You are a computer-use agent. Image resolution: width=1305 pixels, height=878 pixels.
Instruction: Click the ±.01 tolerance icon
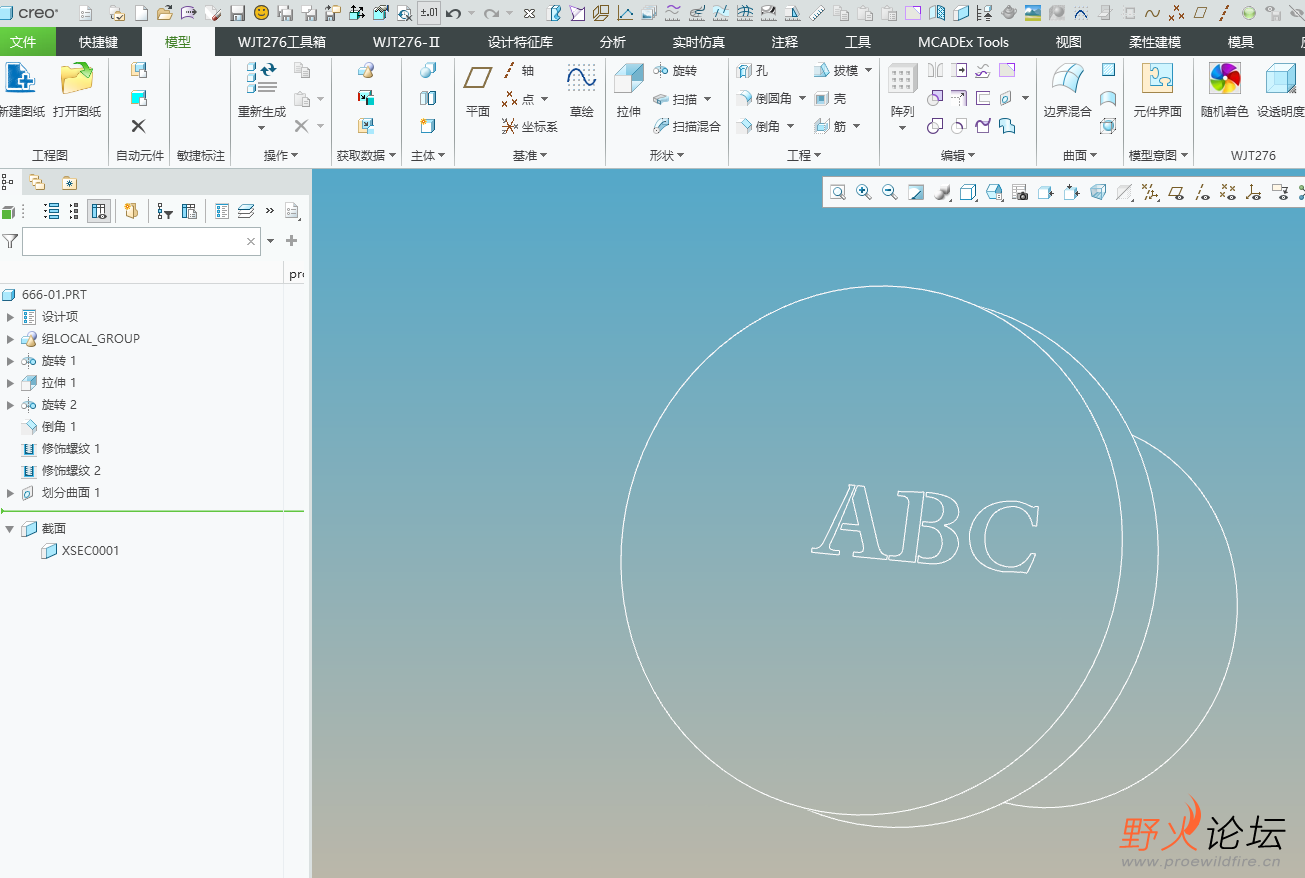(428, 13)
